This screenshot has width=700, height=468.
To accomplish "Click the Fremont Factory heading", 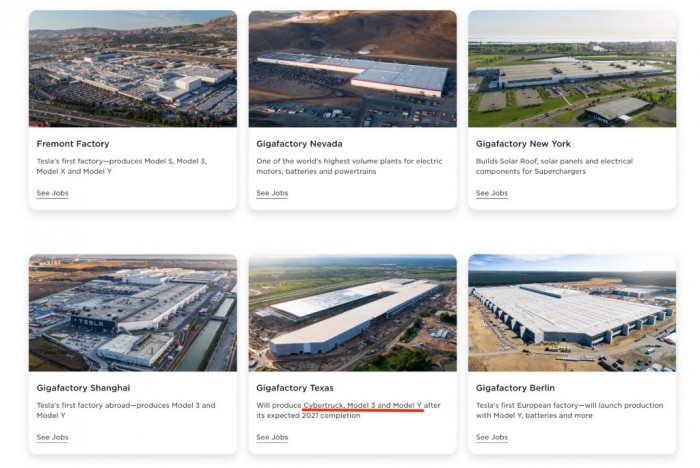I will (x=72, y=144).
